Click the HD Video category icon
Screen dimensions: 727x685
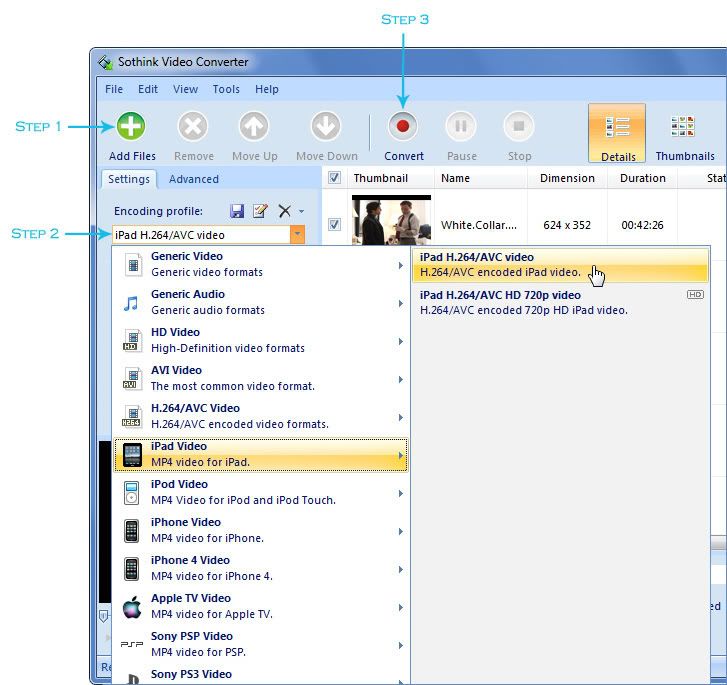click(133, 341)
